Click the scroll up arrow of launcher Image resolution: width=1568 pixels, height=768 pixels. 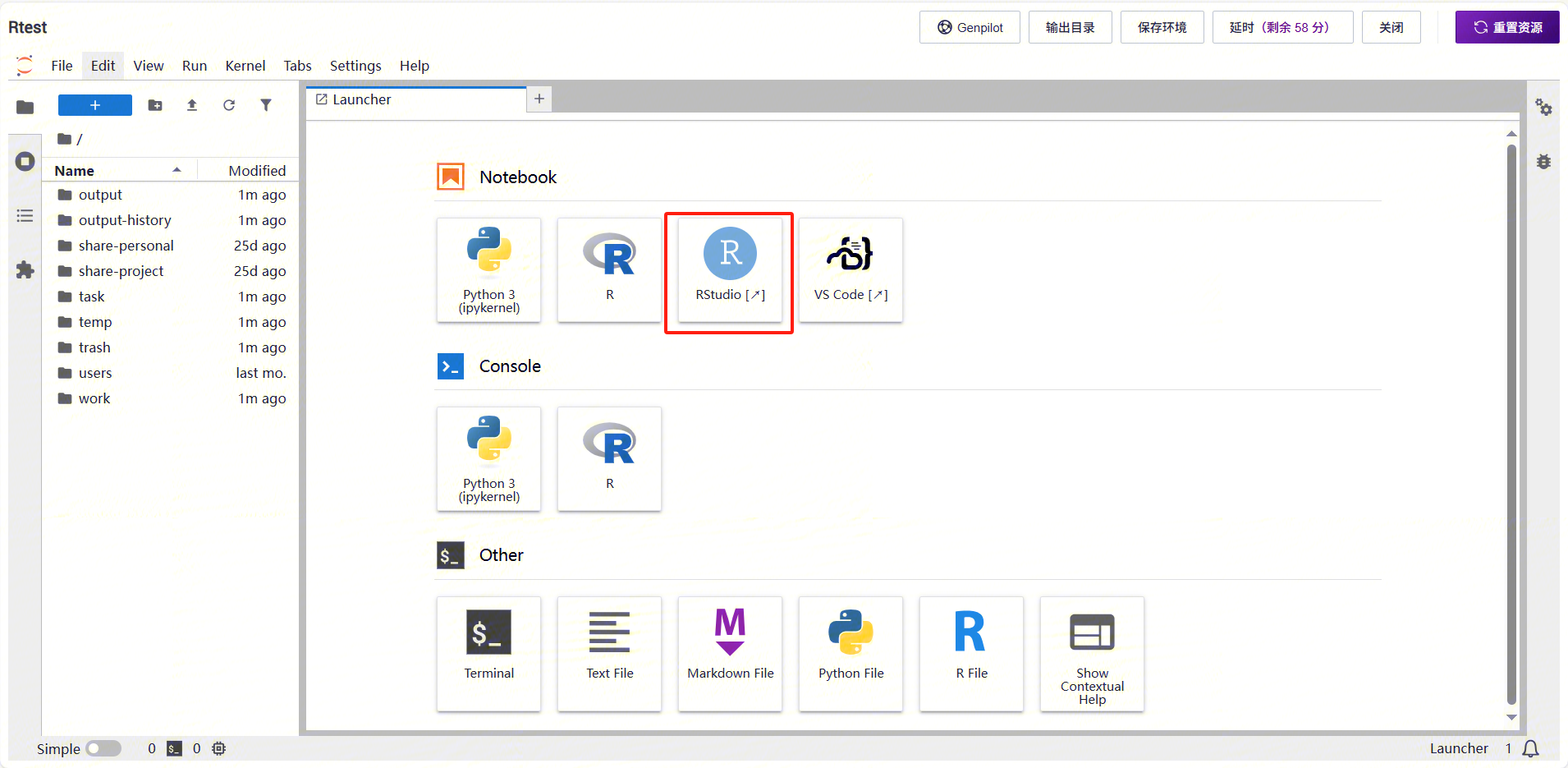pos(1511,134)
